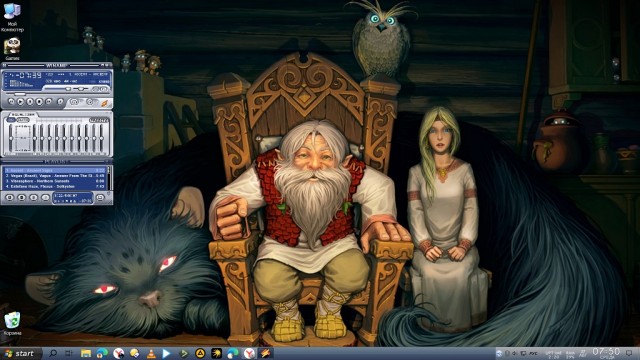The height and width of the screenshot is (360, 640).
Task: Open taskbar search magnifier
Action: [53, 353]
